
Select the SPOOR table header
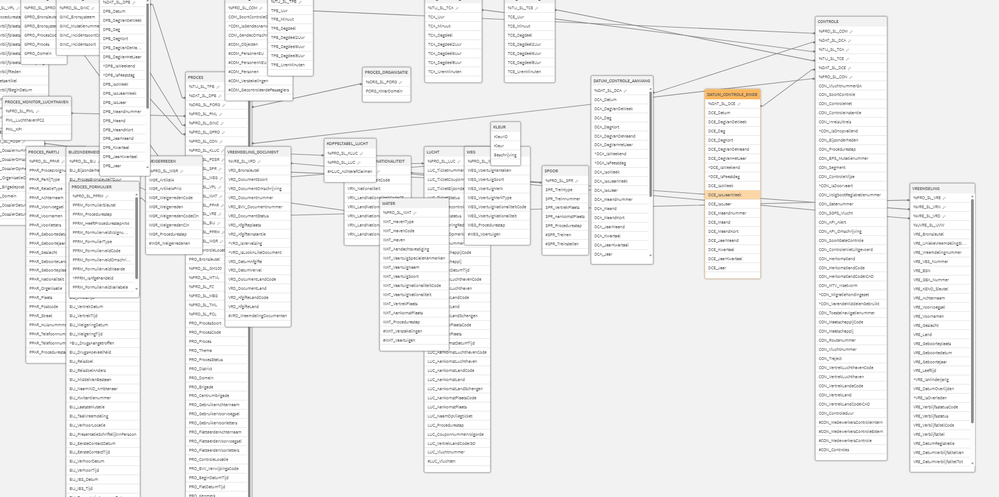coord(563,171)
